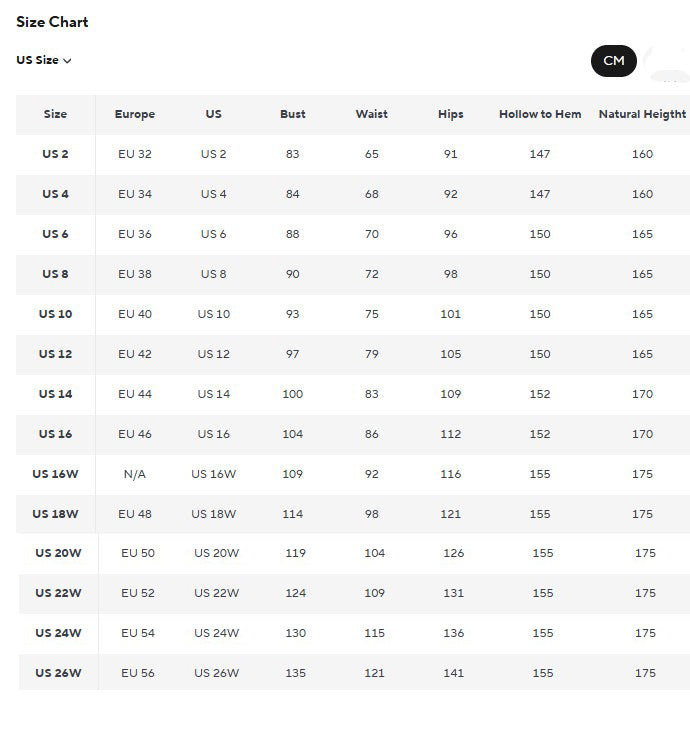Select the EU 32 cell

(x=135, y=154)
